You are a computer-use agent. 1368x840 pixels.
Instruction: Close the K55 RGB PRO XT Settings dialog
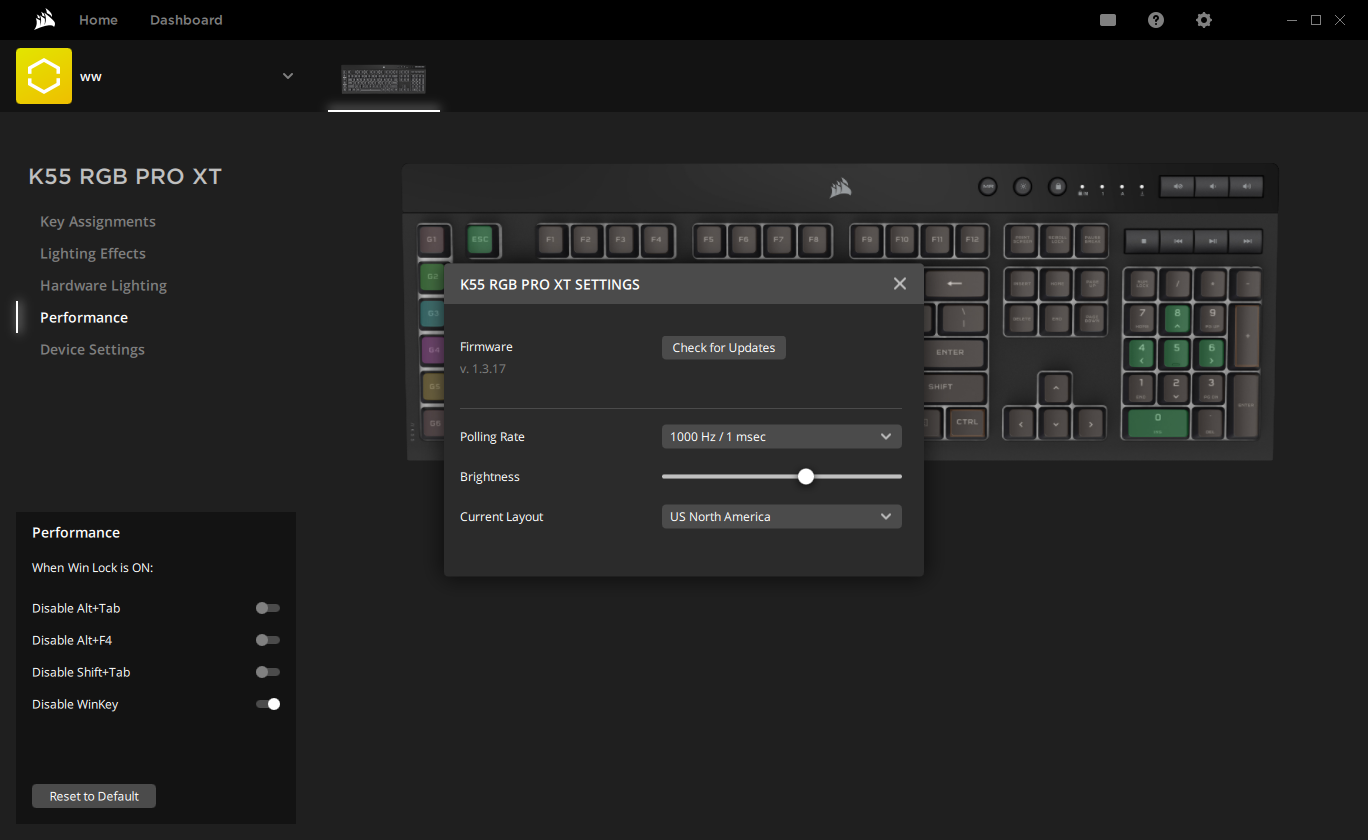tap(900, 284)
